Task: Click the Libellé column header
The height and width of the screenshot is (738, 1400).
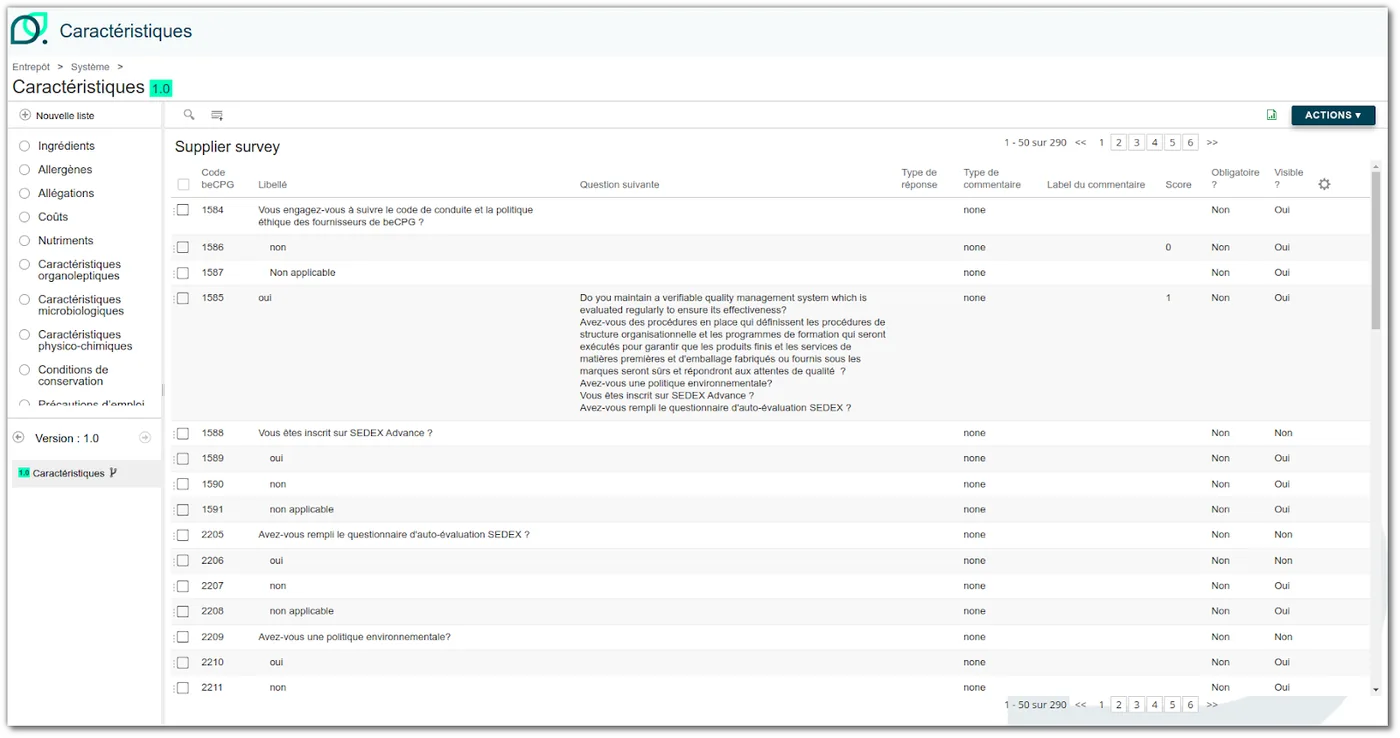Action: pyautogui.click(x=272, y=185)
